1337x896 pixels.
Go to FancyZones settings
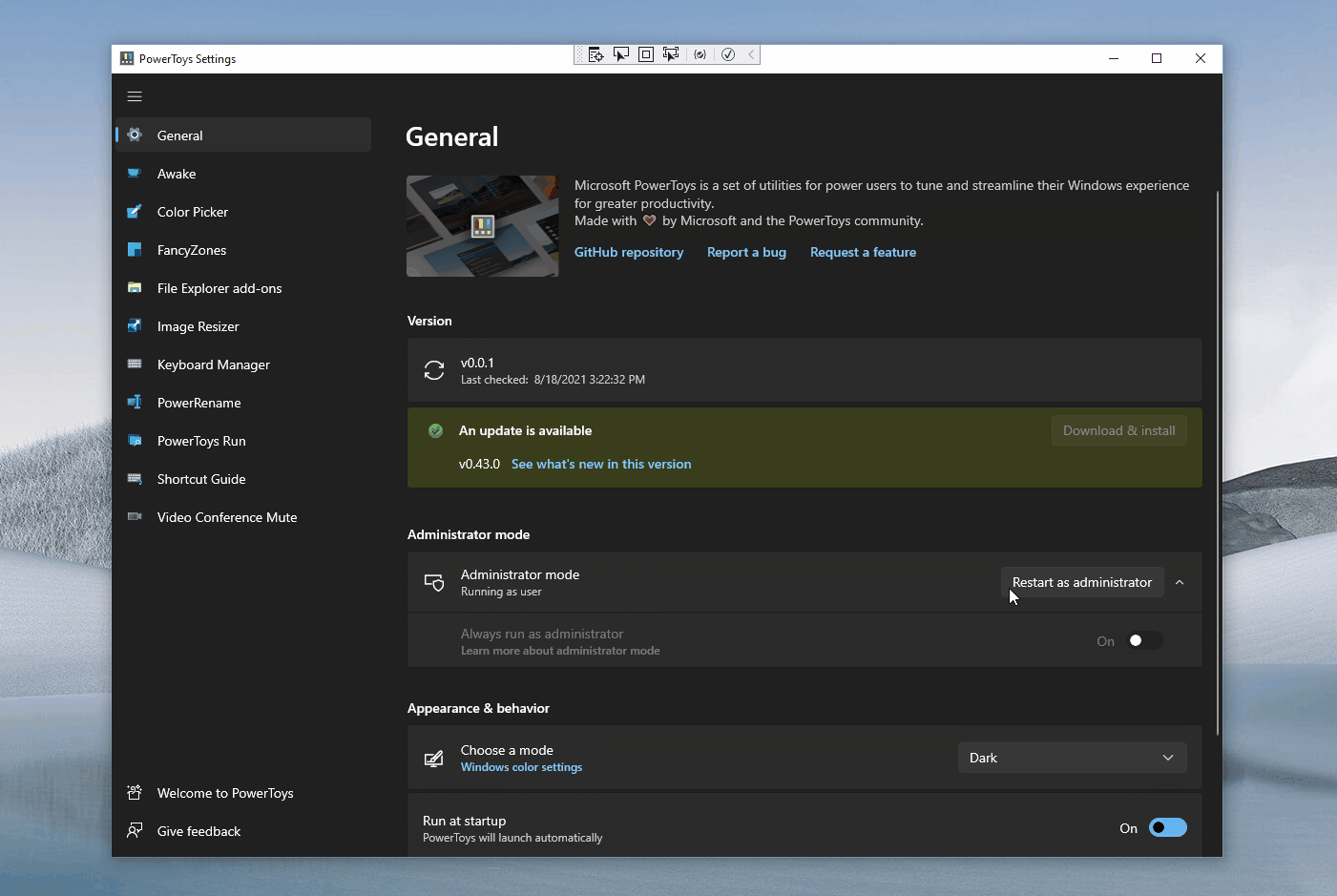pyautogui.click(x=243, y=250)
